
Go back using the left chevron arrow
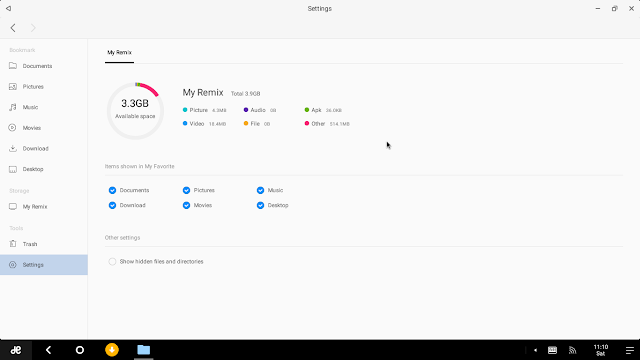13,28
